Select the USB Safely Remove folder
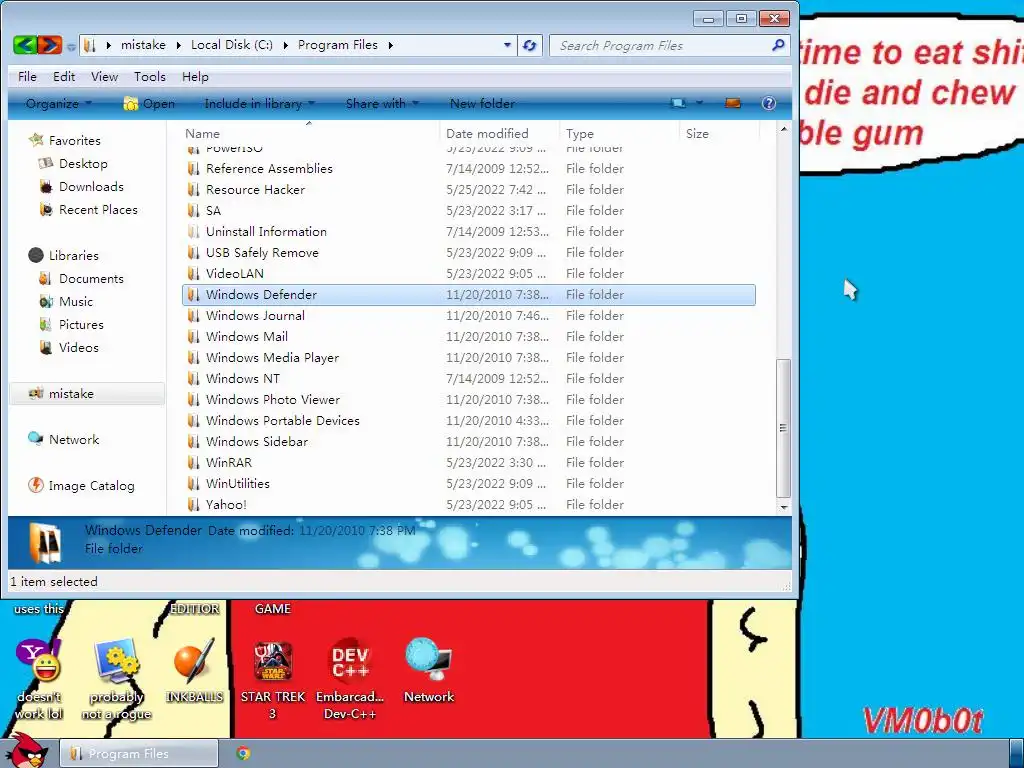 [x=468, y=253]
